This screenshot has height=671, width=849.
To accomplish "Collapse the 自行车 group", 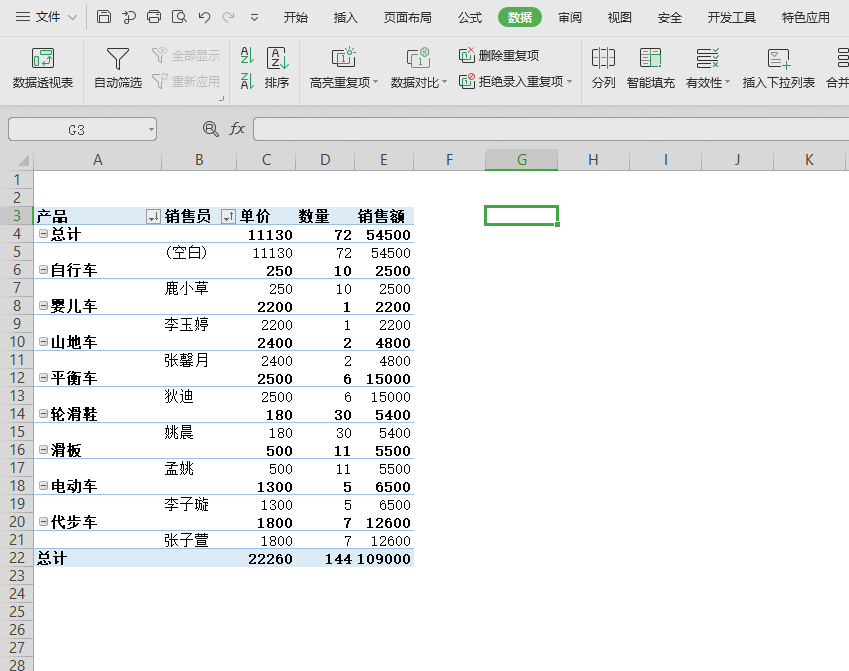I will pos(43,270).
